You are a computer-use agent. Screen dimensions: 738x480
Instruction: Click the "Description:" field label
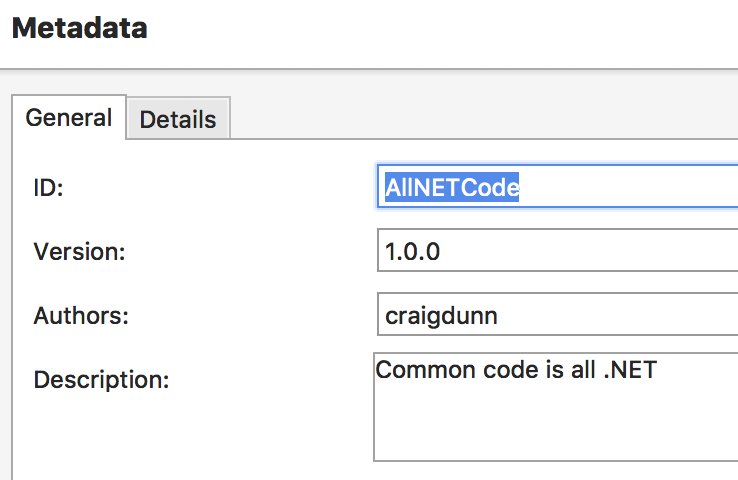pos(101,380)
